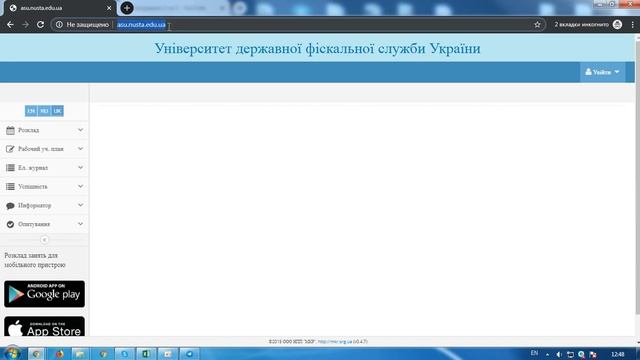640x360 pixels.
Task: Click the calendar icon beside Розклад
Action: click(10, 130)
